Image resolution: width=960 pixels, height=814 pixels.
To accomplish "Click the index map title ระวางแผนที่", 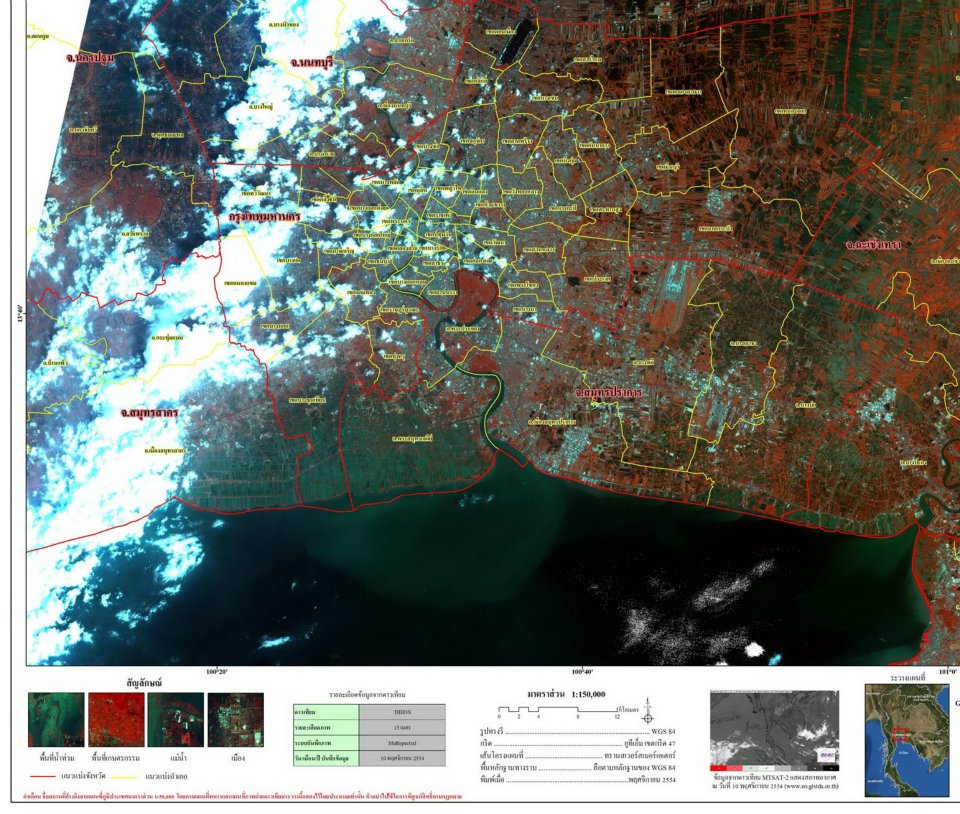I will pyautogui.click(x=907, y=678).
